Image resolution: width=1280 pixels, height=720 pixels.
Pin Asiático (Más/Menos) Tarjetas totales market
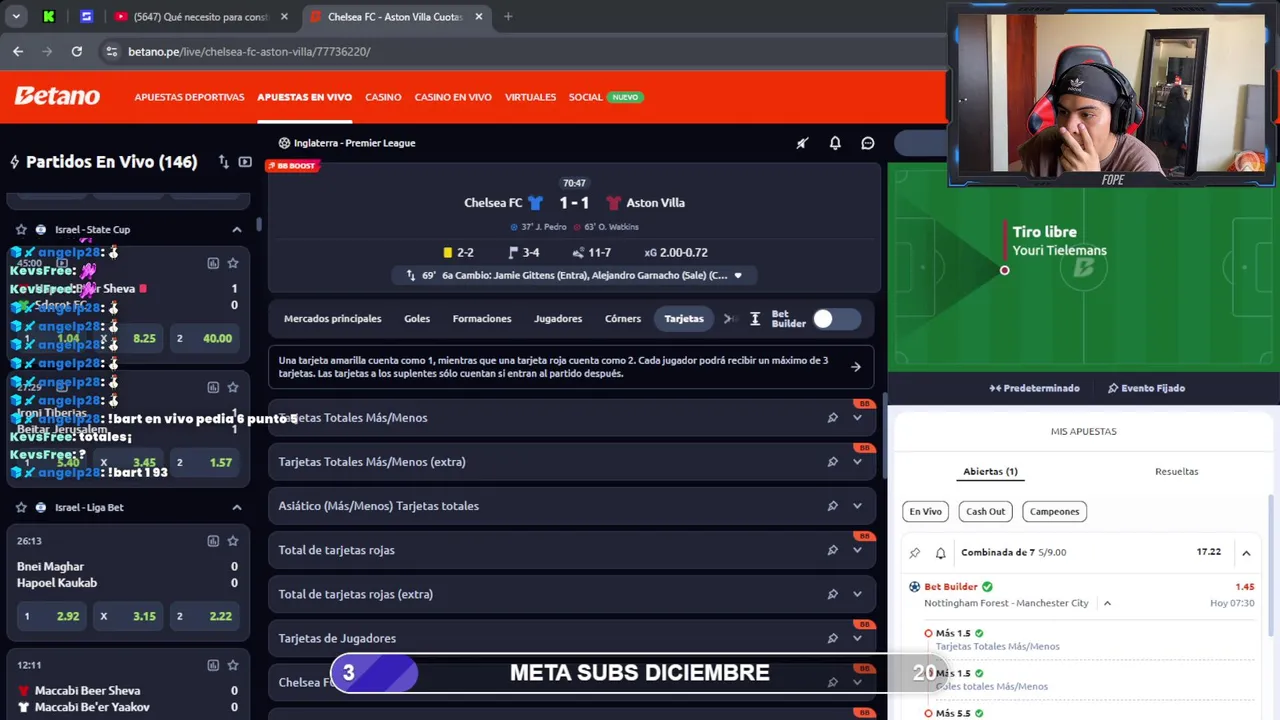pyautogui.click(x=832, y=506)
